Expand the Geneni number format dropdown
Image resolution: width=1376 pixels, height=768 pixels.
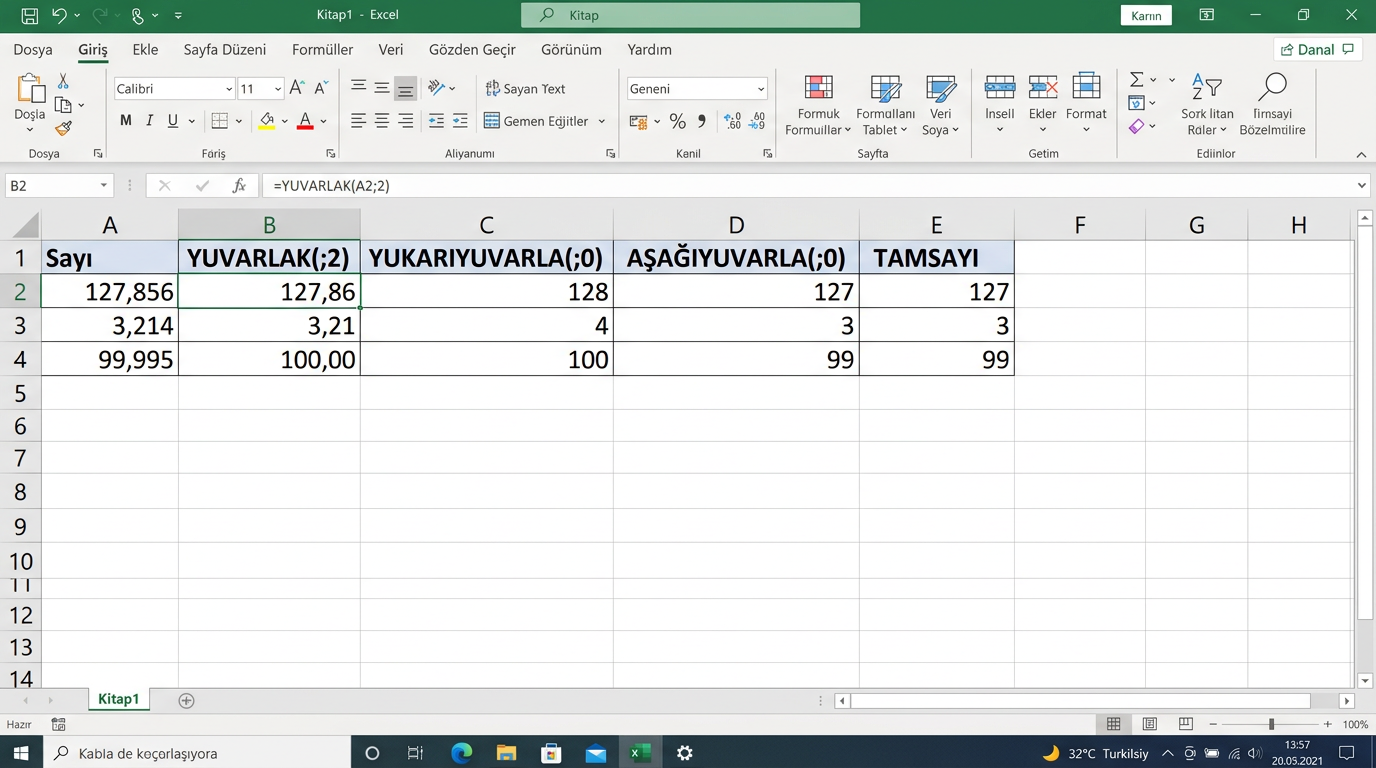(x=760, y=89)
